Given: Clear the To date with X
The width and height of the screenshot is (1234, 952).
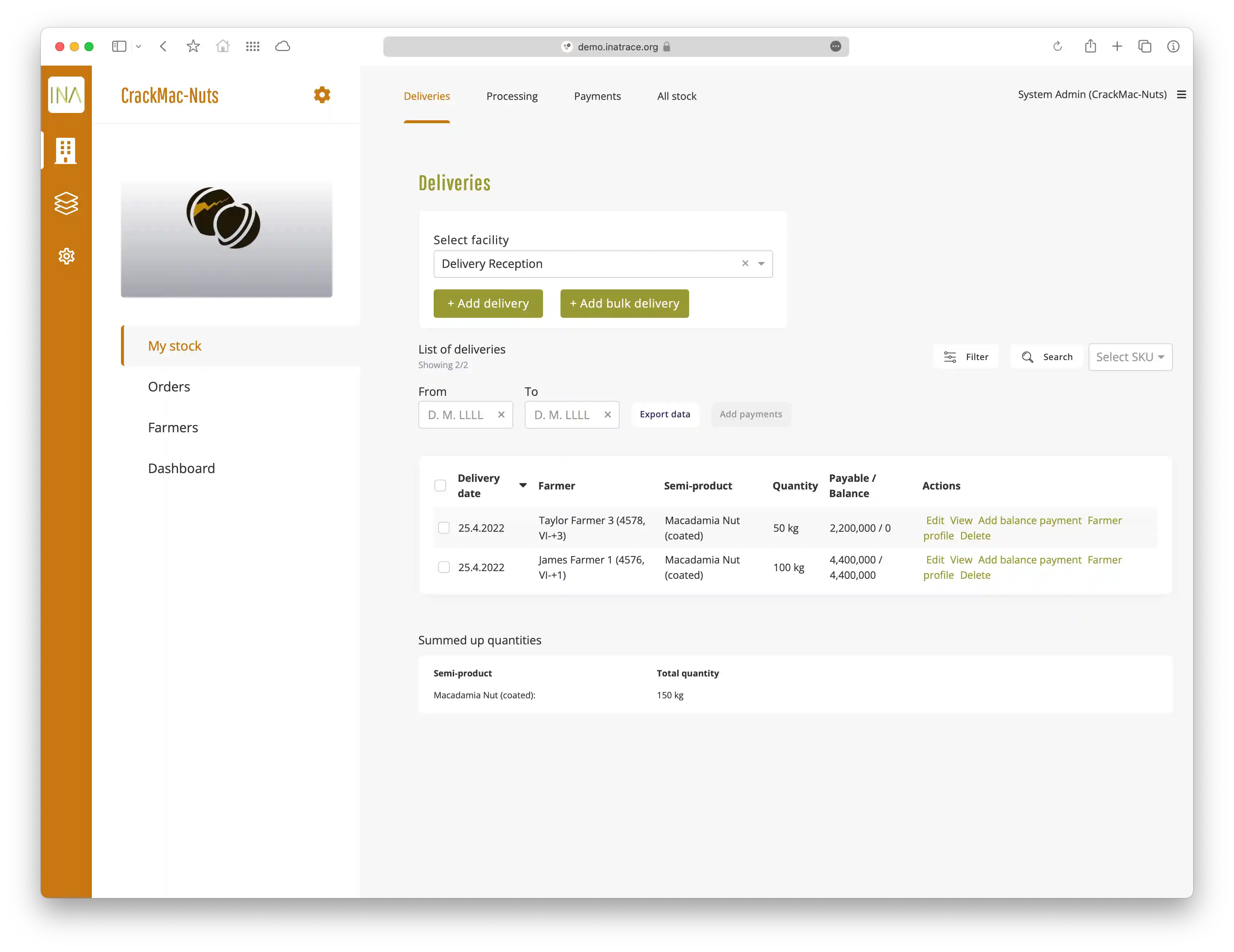Looking at the screenshot, I should click(608, 415).
